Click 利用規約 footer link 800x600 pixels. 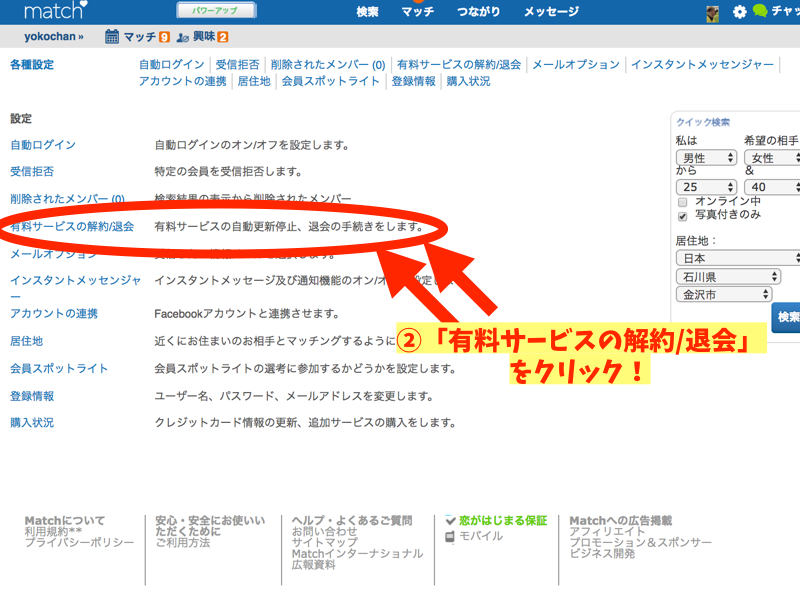coord(53,532)
